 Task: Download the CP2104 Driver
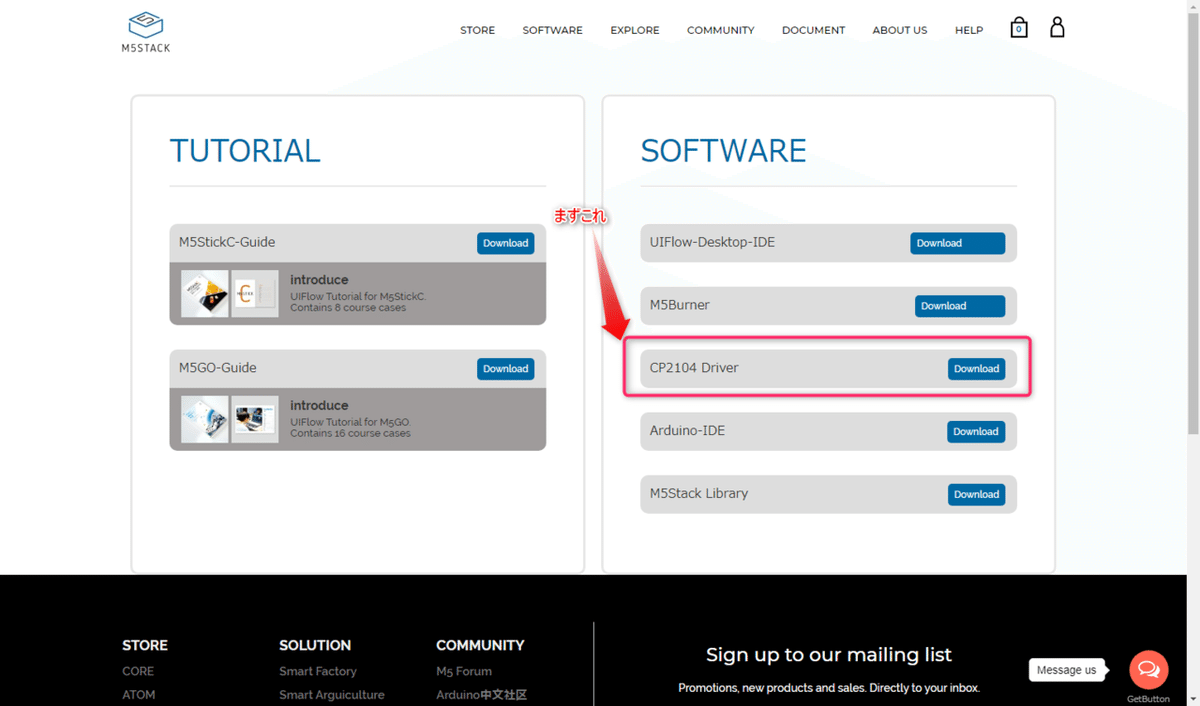976,369
